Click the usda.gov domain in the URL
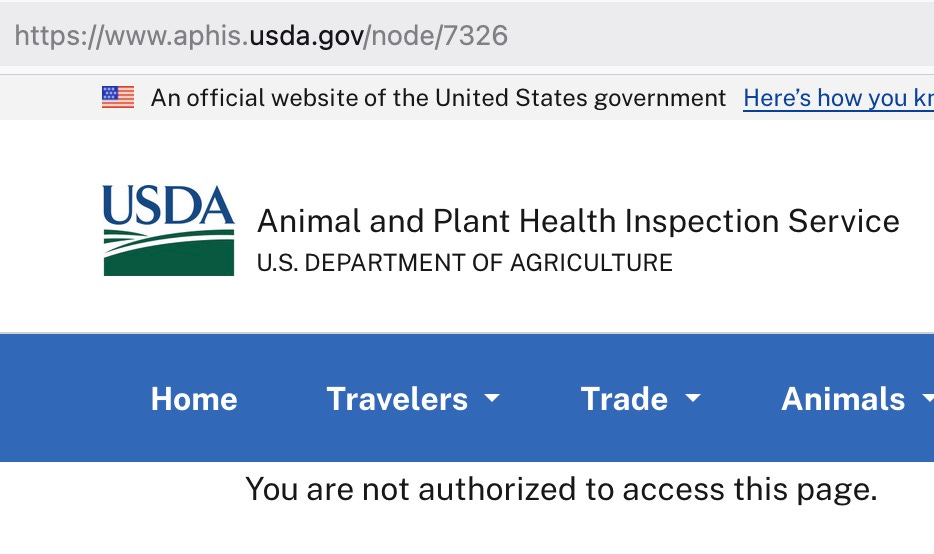Image resolution: width=934 pixels, height=554 pixels. click(307, 36)
